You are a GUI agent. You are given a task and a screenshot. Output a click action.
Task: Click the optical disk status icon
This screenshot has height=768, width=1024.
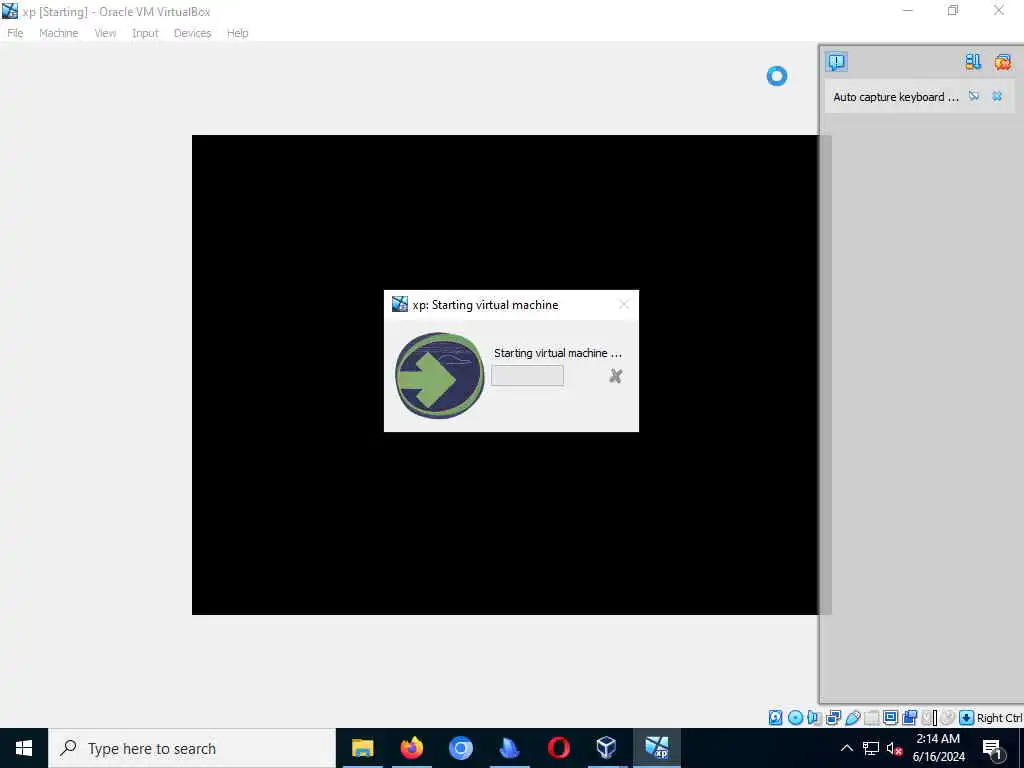coord(795,718)
